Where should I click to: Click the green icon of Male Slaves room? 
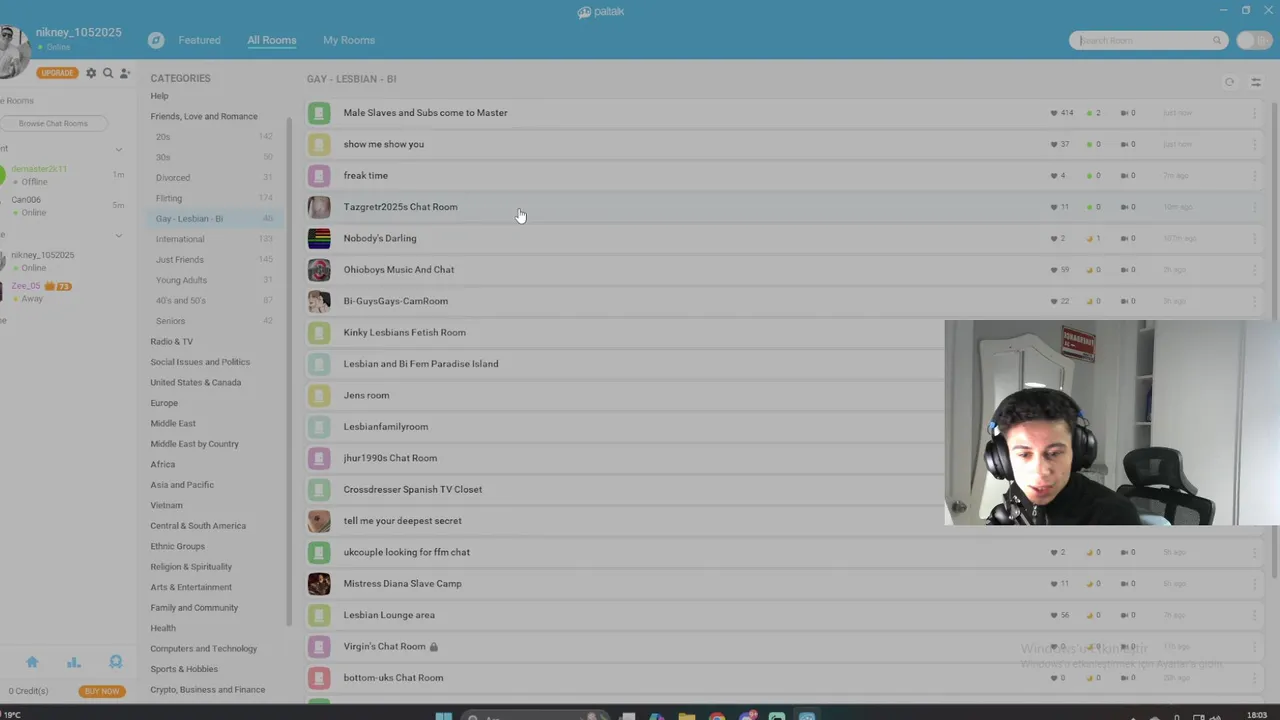(x=319, y=113)
